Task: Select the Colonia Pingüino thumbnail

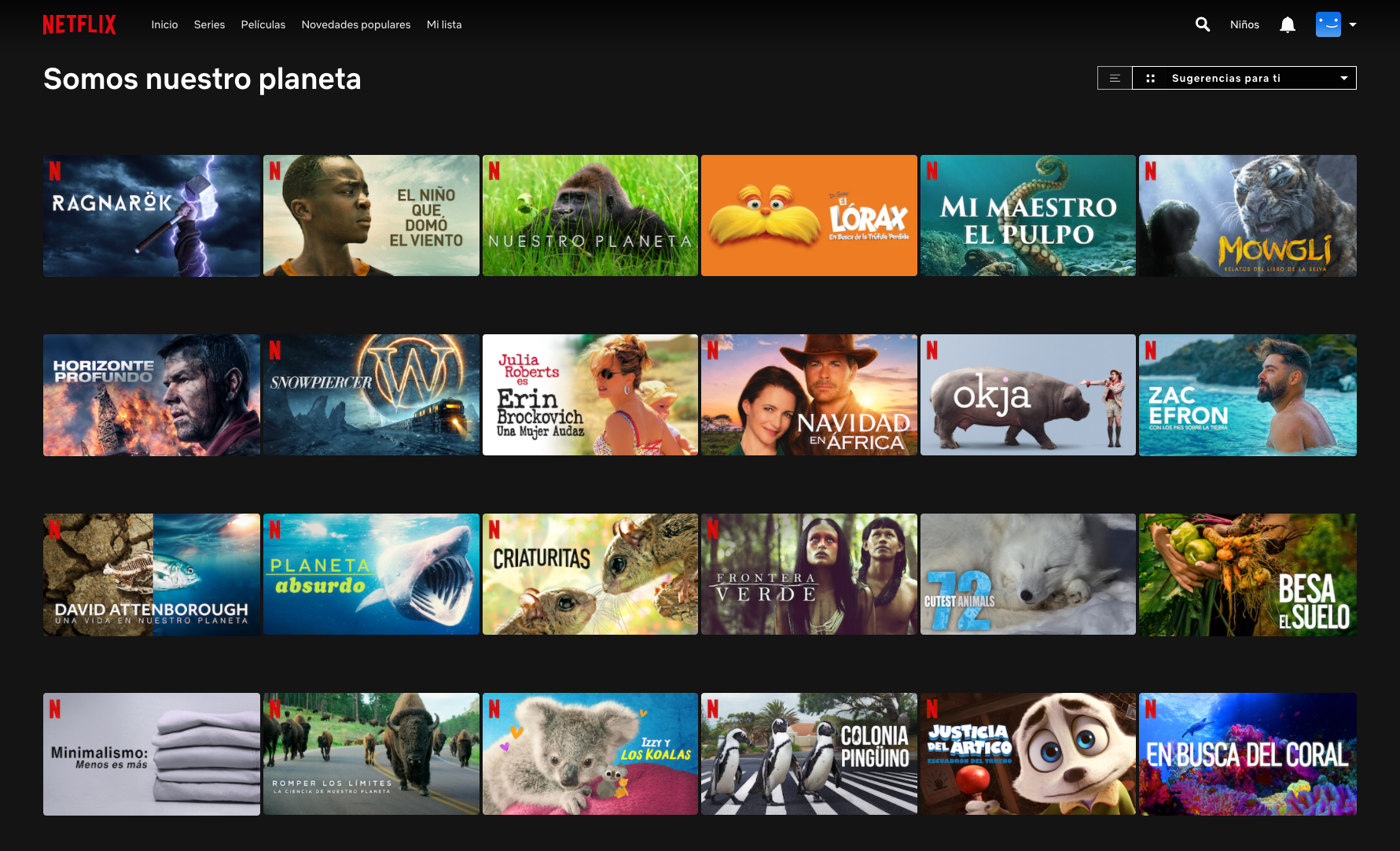Action: pyautogui.click(x=809, y=753)
